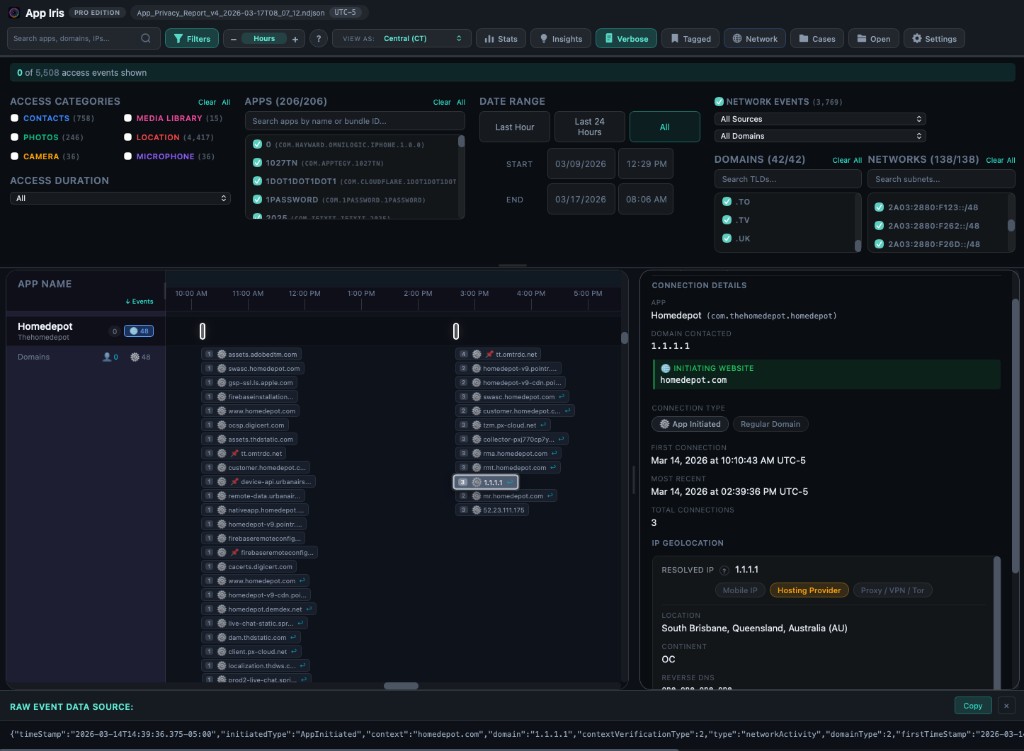Image resolution: width=1024 pixels, height=751 pixels.
Task: Increase timeline zoom with plus button
Action: (x=295, y=39)
